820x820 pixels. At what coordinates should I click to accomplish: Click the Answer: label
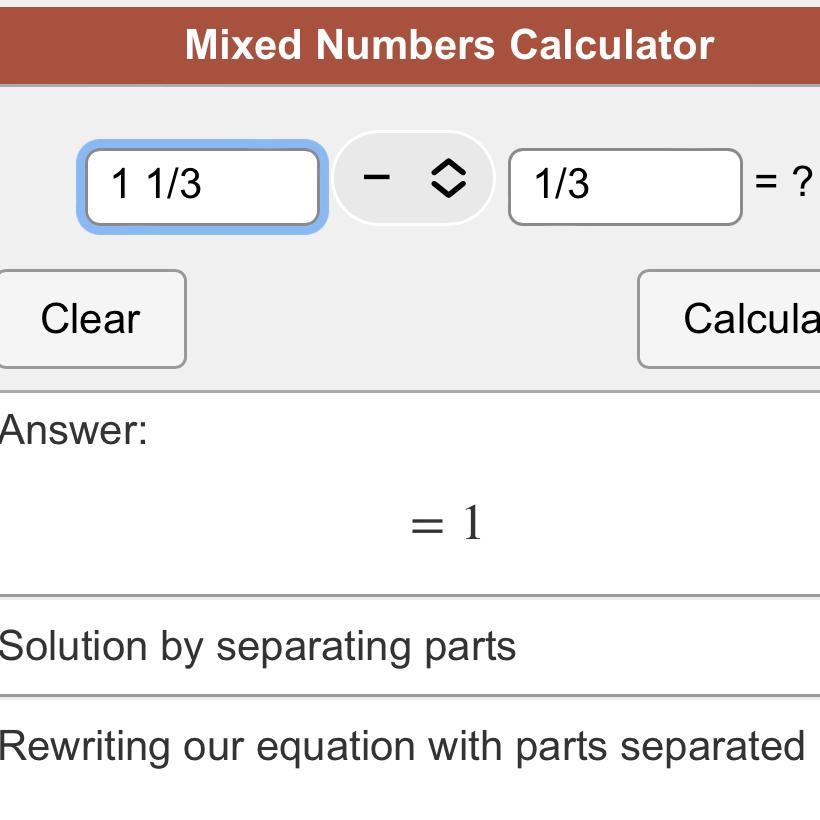(74, 430)
